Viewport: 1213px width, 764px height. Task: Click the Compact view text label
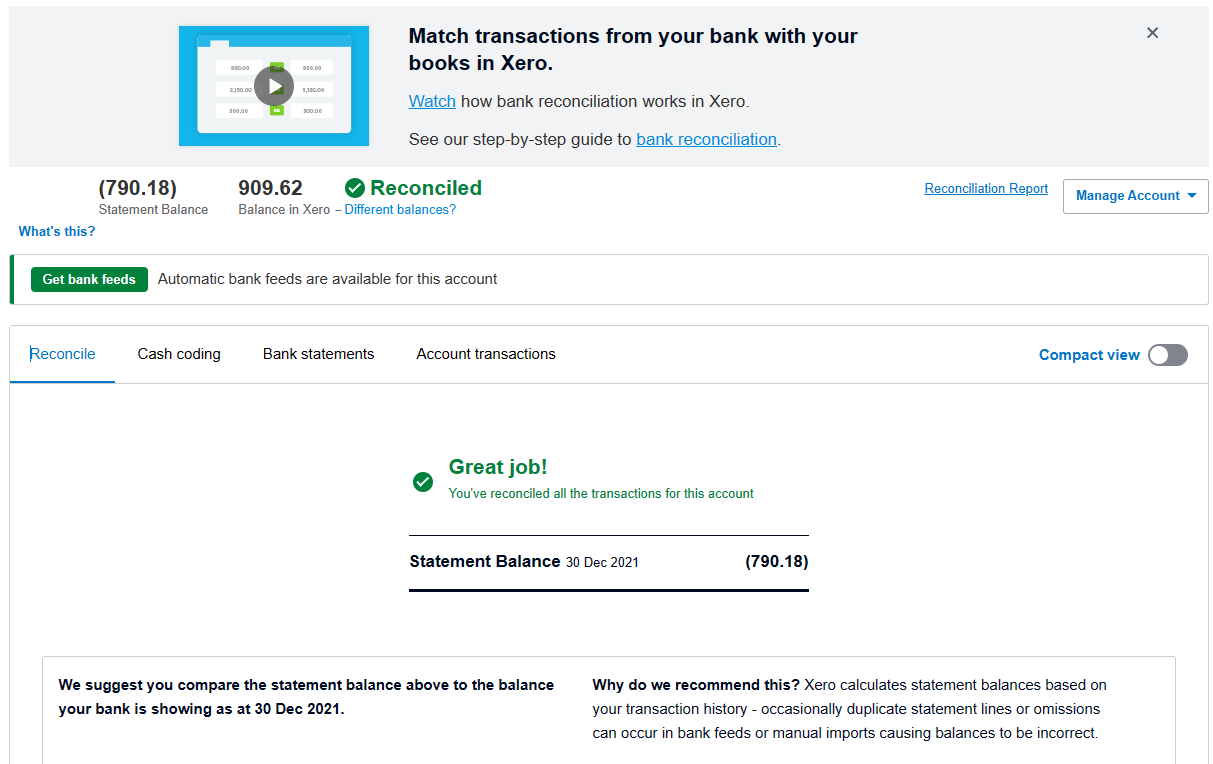tap(1089, 355)
